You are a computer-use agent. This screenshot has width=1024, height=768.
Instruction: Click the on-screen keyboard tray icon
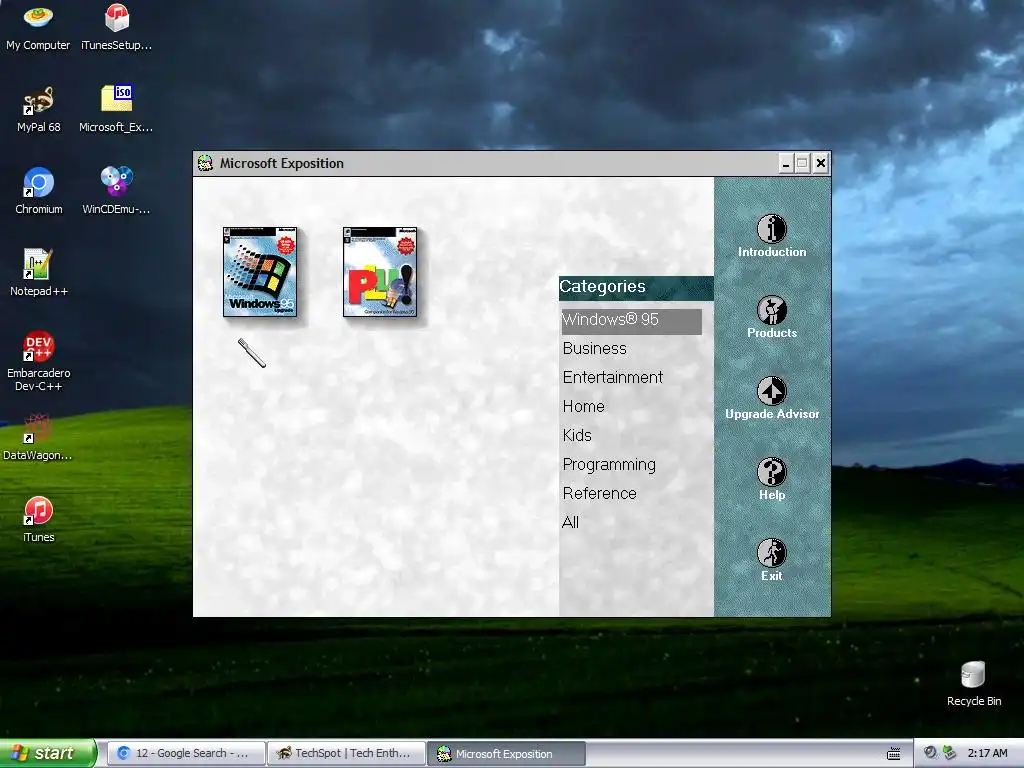pyautogui.click(x=894, y=754)
